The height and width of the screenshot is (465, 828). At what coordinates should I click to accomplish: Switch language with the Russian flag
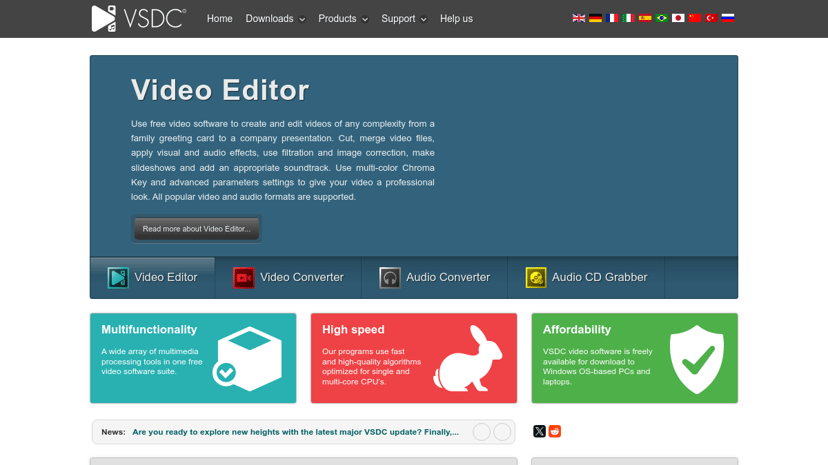point(728,18)
